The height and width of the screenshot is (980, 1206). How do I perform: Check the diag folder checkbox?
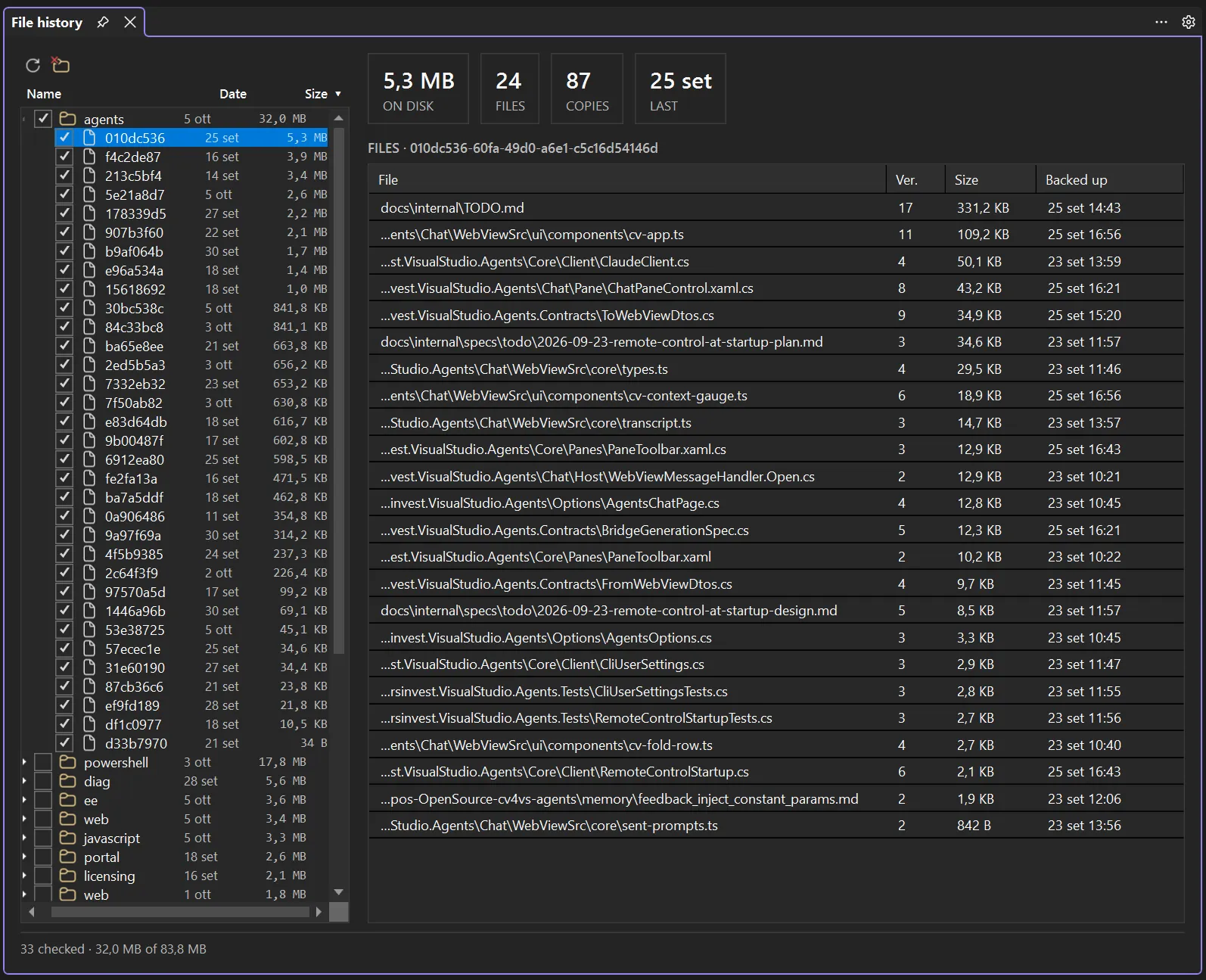[43, 781]
